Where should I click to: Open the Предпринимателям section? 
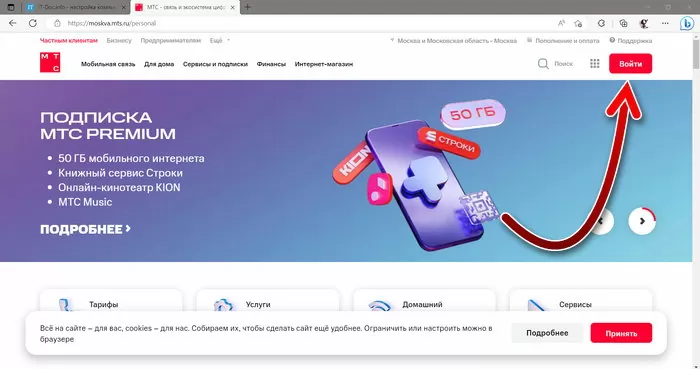click(x=171, y=41)
